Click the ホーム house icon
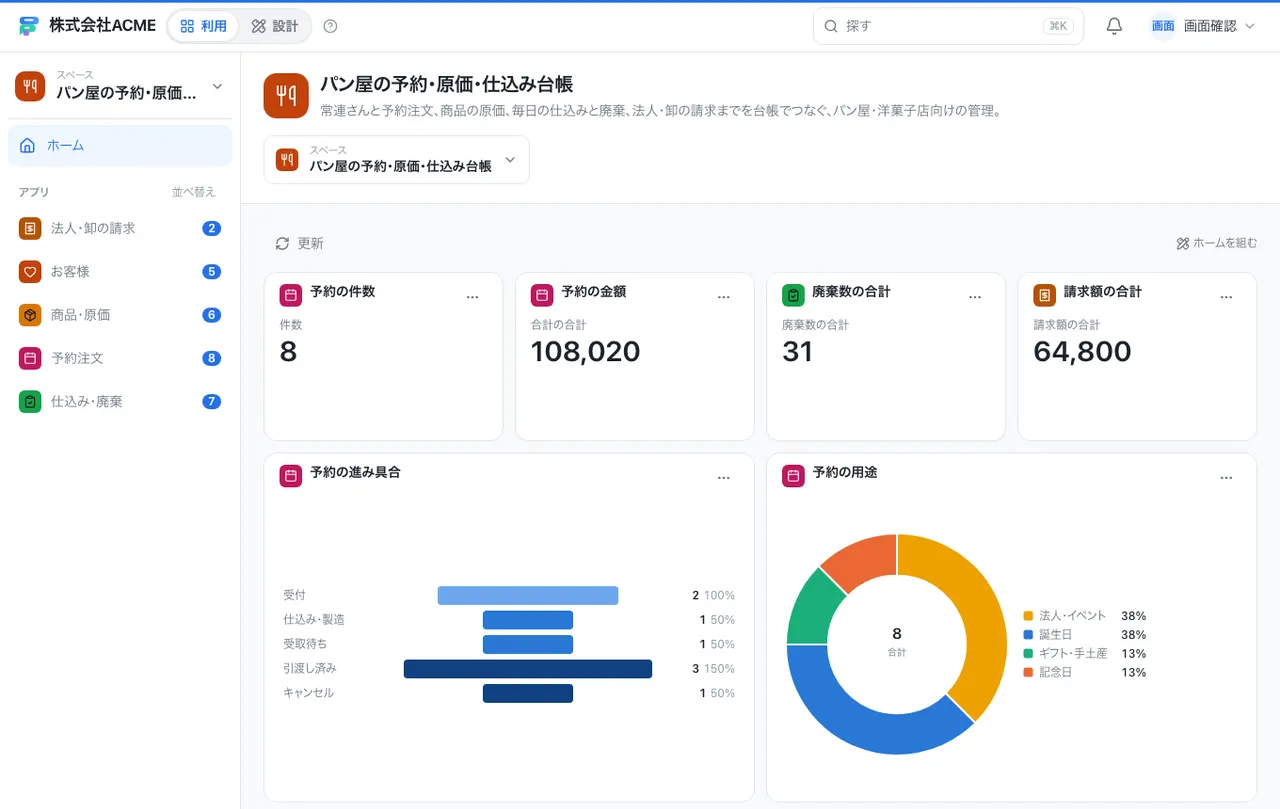 27,145
